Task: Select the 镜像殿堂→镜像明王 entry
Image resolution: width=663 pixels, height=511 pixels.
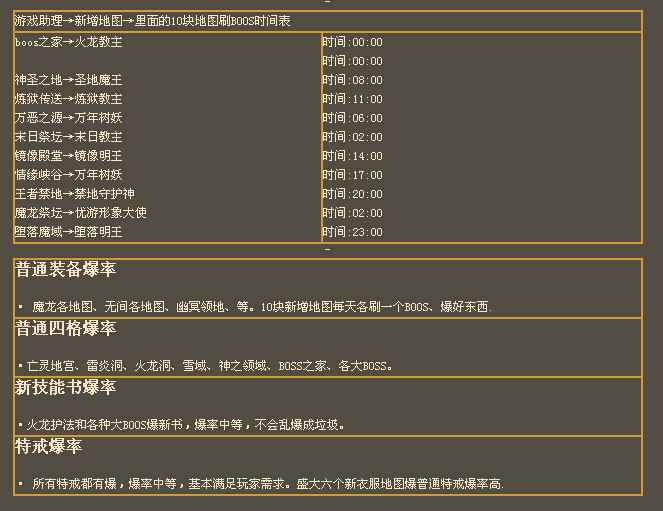Action: click(x=69, y=156)
